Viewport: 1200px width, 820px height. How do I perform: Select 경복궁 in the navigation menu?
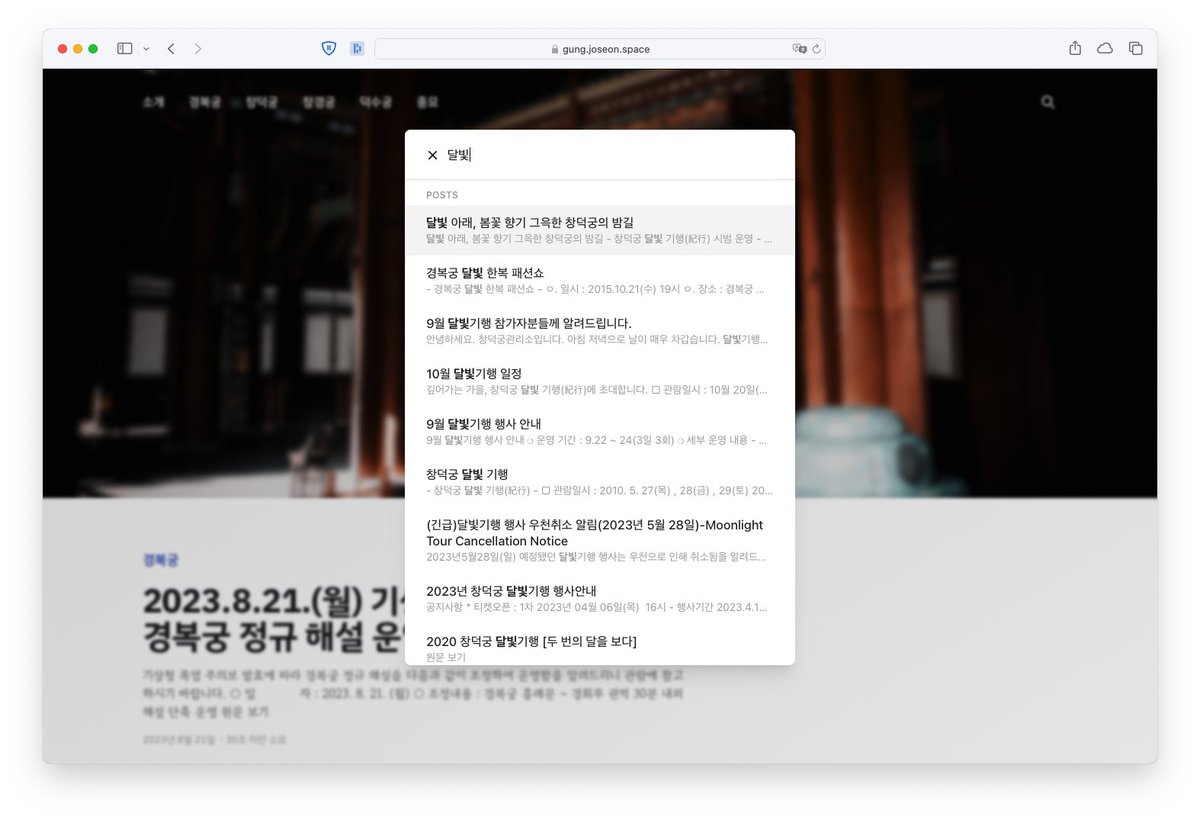(x=204, y=102)
